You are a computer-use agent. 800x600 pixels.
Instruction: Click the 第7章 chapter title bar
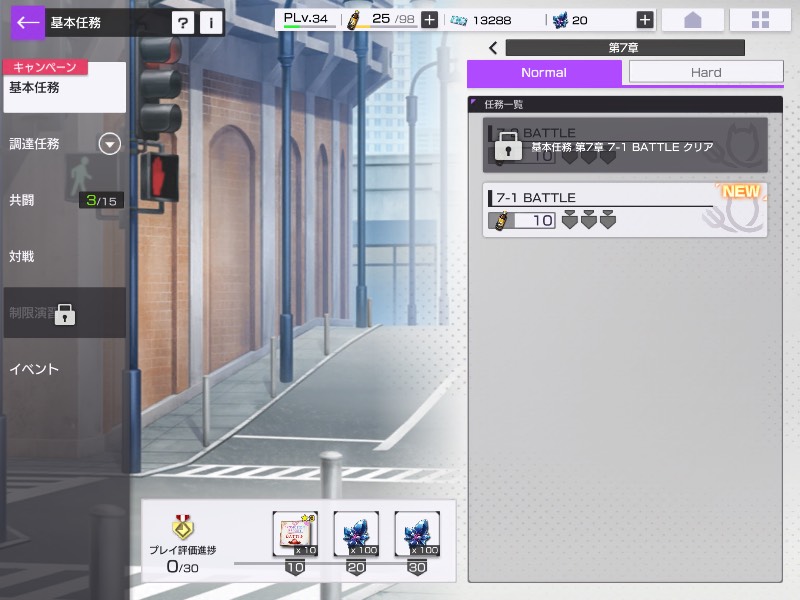pyautogui.click(x=625, y=48)
